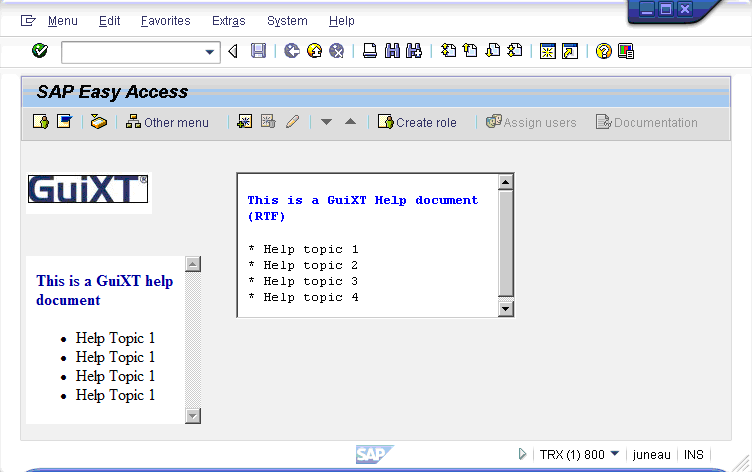Click the window control menu icon
This screenshot has height=472, width=752.
pos(28,21)
